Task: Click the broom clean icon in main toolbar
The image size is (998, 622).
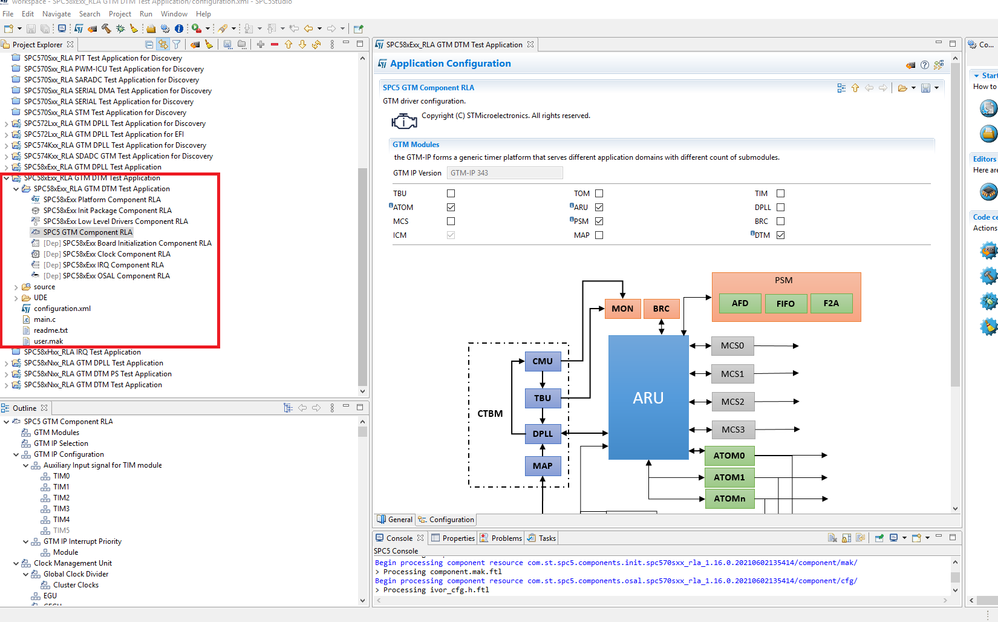Action: click(134, 29)
